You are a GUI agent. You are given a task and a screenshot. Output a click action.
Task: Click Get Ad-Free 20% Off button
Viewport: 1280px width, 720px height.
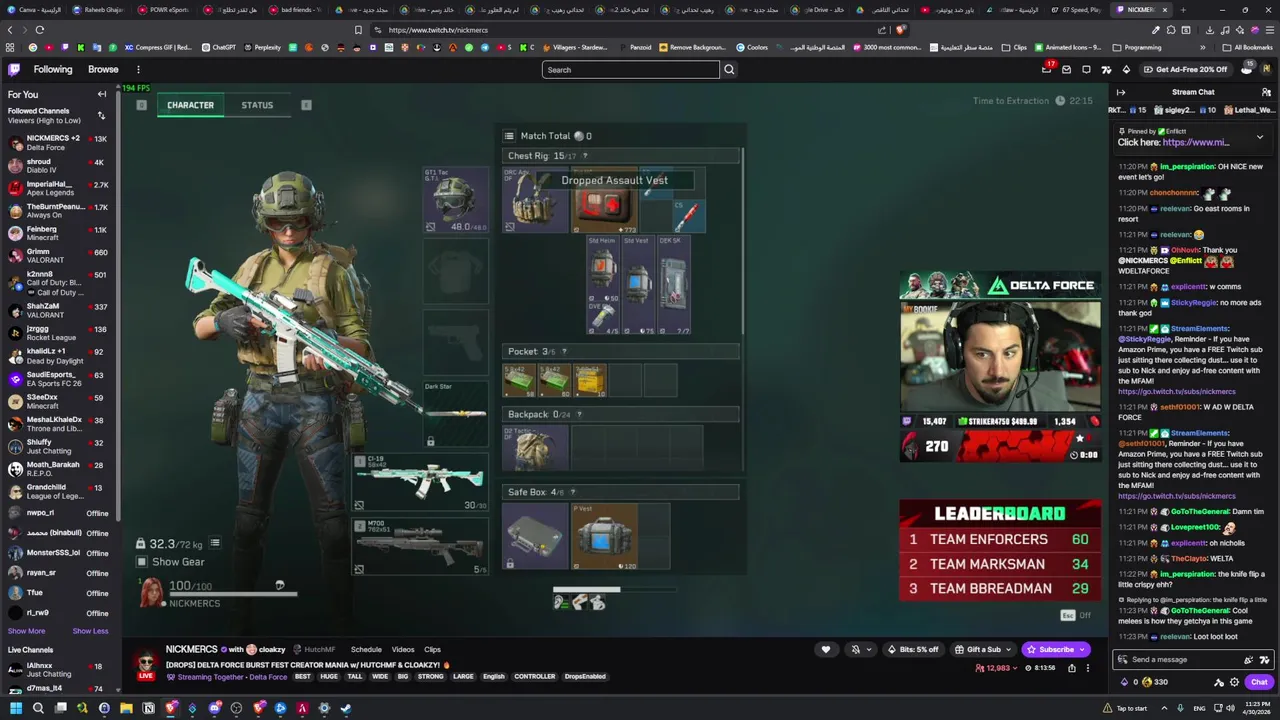1185,69
